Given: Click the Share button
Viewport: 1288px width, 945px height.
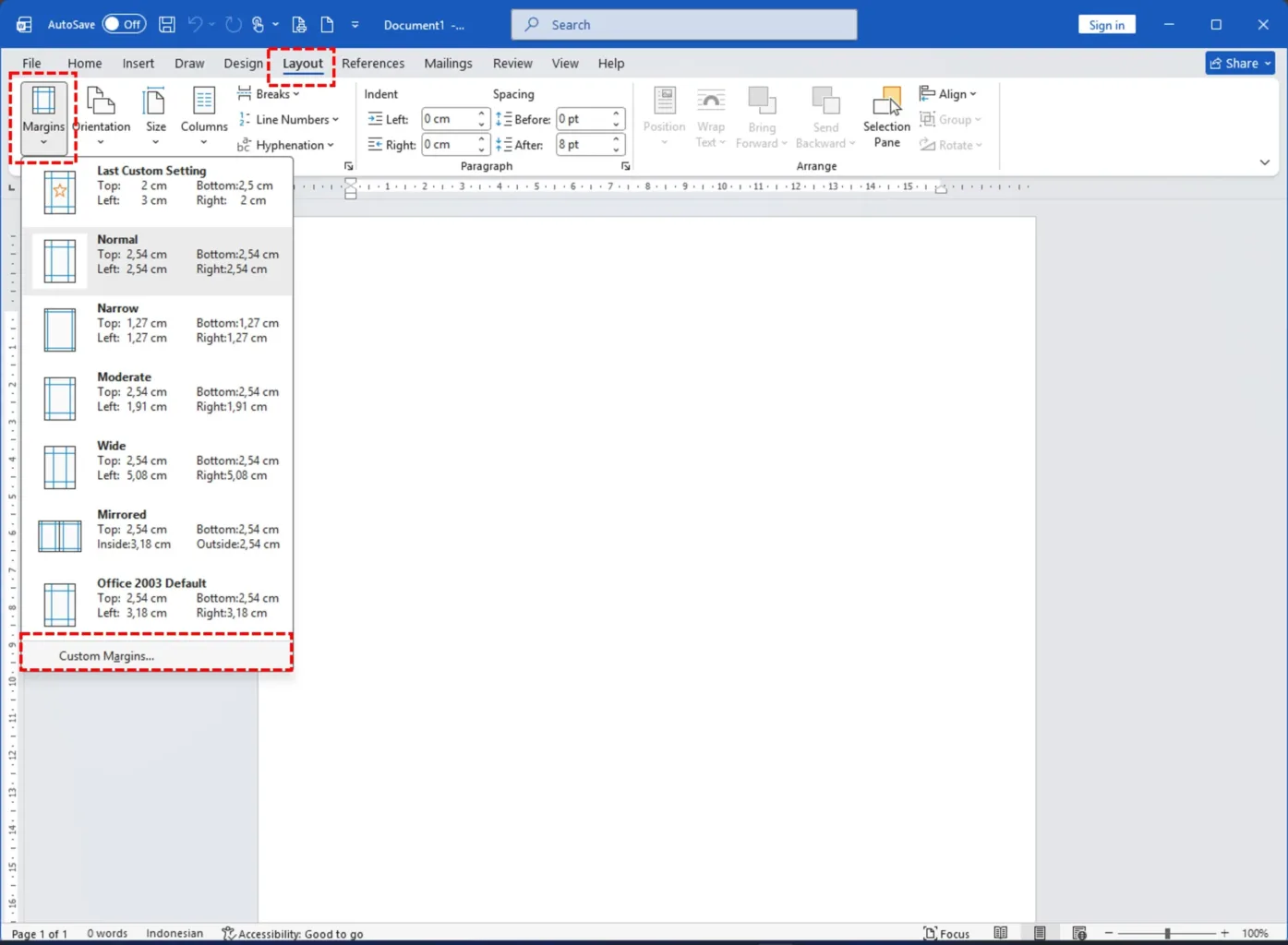Looking at the screenshot, I should click(x=1239, y=63).
